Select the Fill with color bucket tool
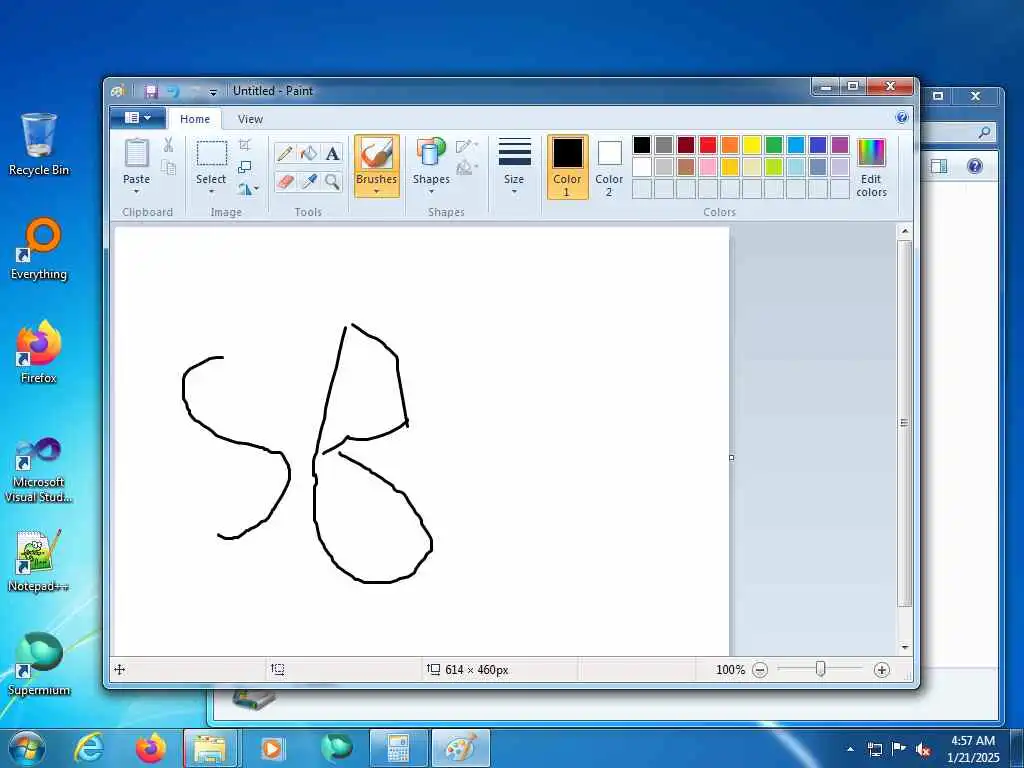This screenshot has width=1024, height=768. tap(308, 154)
